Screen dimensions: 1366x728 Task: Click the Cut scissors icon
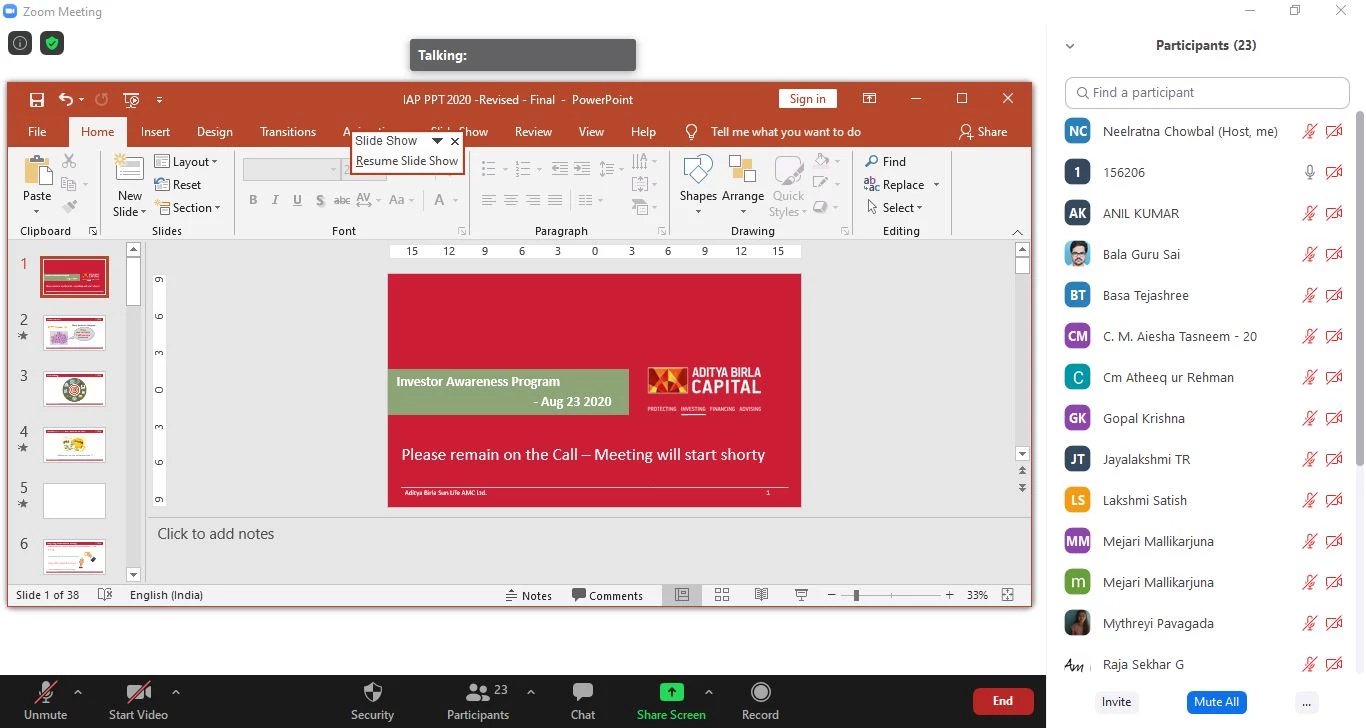[x=69, y=161]
